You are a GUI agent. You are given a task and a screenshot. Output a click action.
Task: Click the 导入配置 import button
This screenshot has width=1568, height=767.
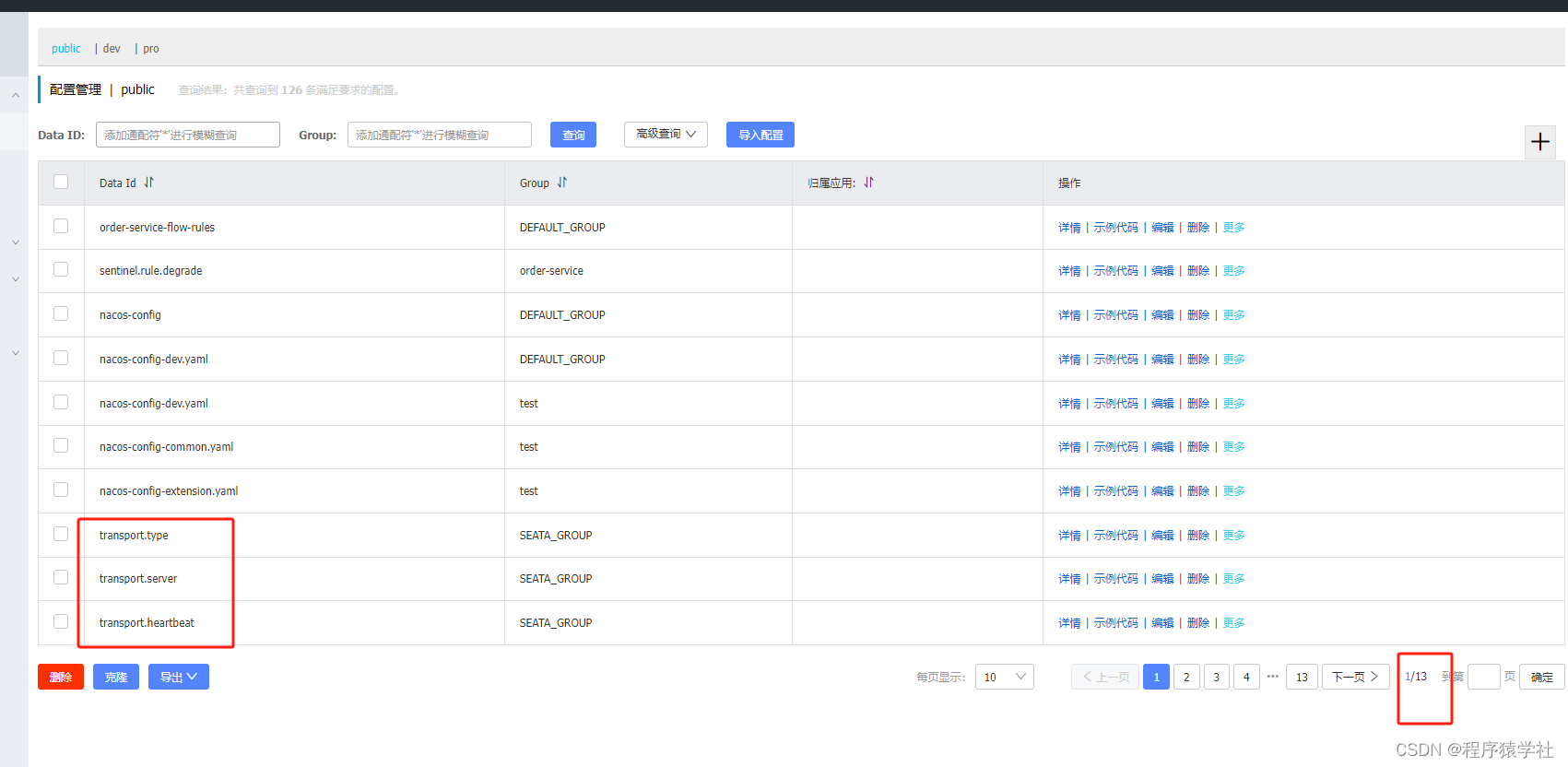pyautogui.click(x=760, y=135)
